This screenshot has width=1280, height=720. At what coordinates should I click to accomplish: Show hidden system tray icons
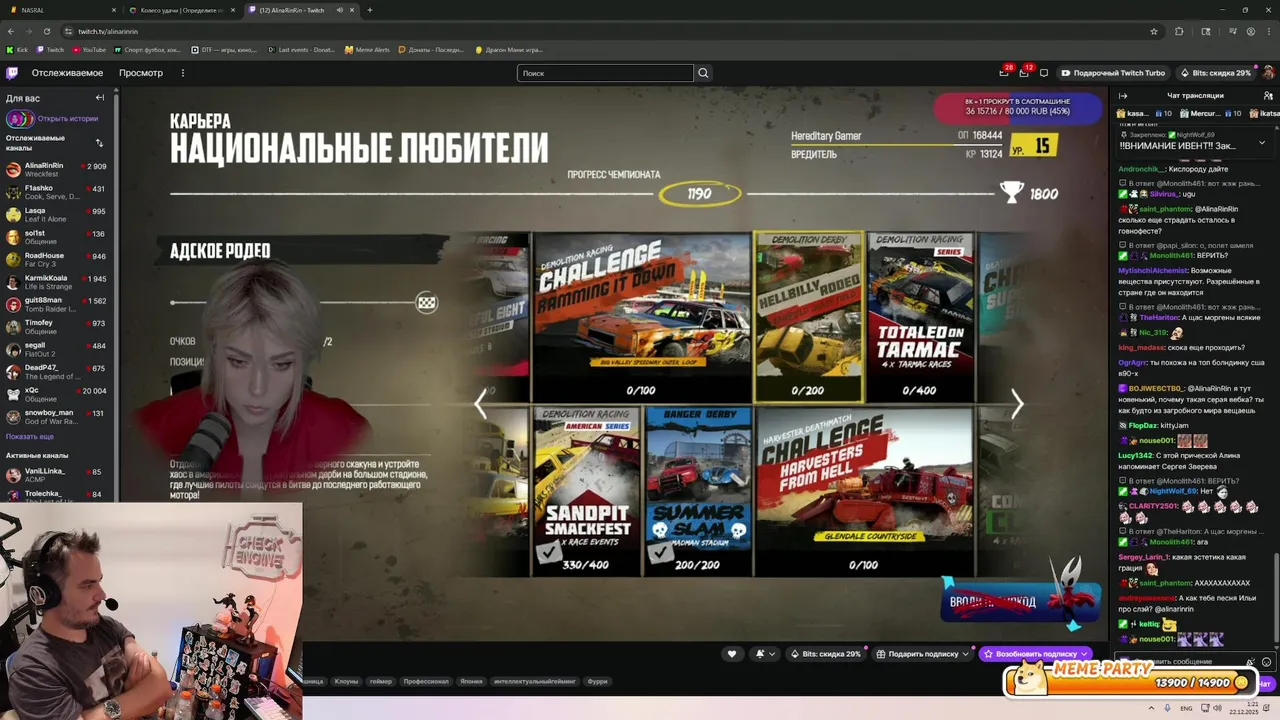tap(1152, 708)
